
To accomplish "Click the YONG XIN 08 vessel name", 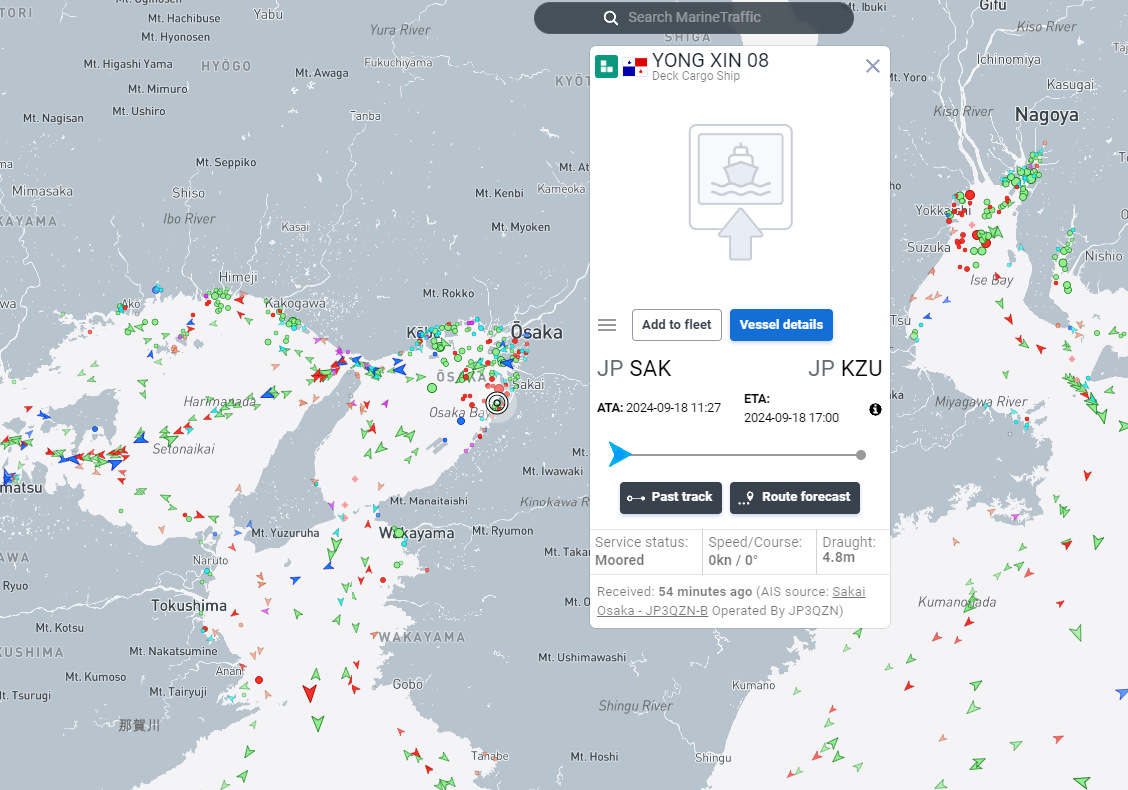I will pos(710,60).
